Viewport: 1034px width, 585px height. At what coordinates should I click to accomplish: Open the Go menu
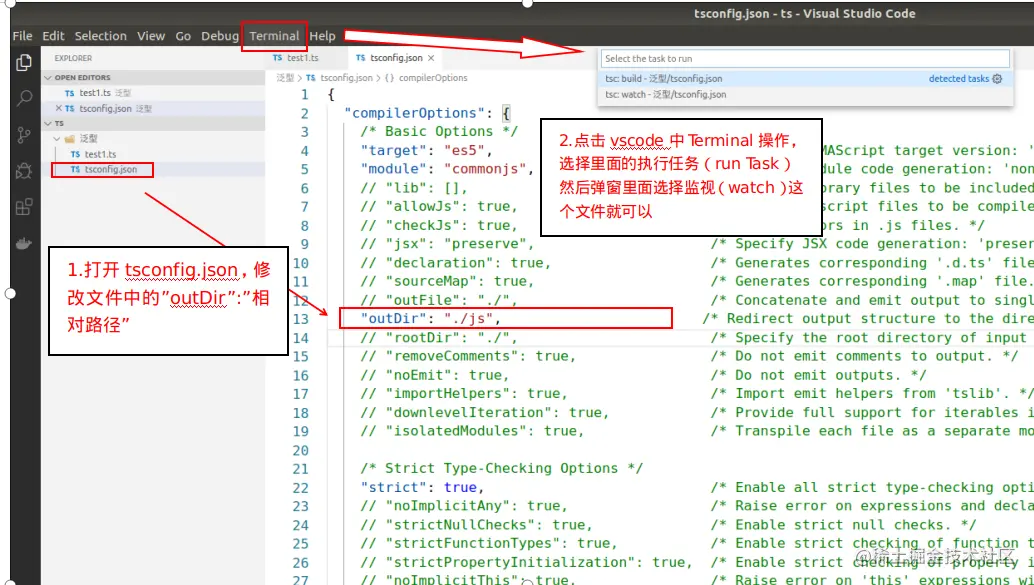click(x=183, y=36)
